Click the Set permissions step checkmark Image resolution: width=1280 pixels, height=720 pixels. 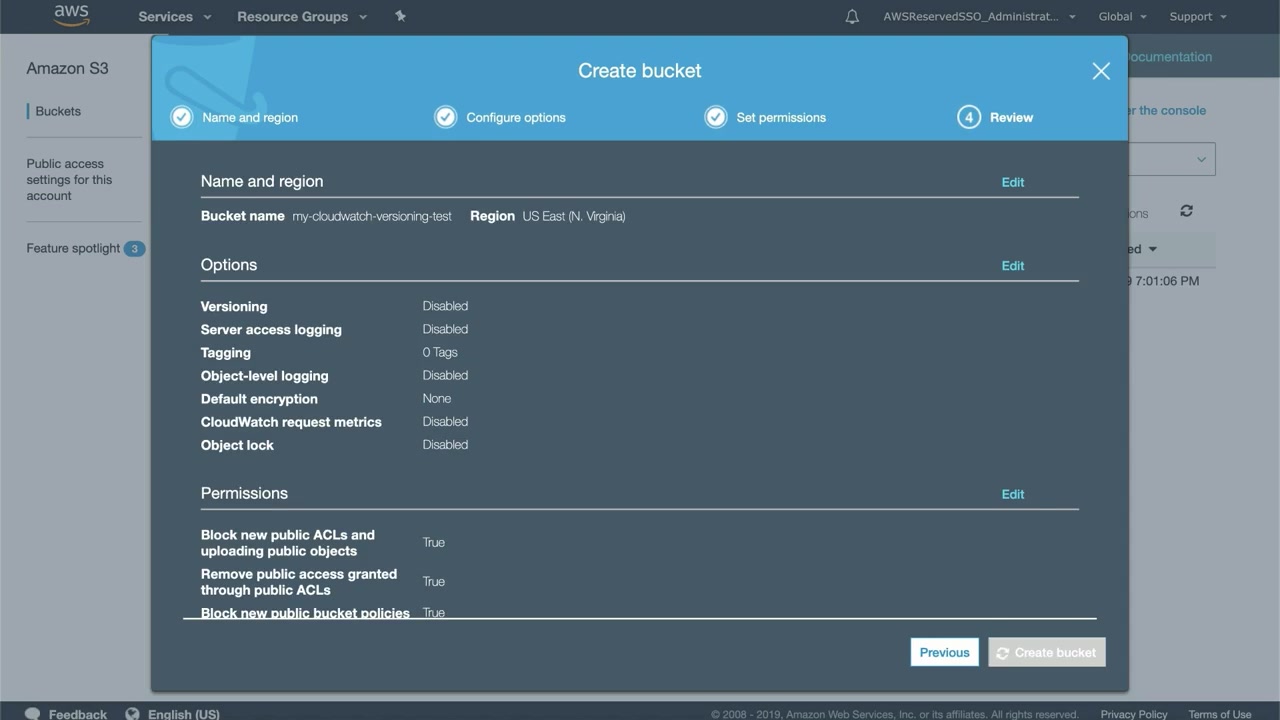(x=715, y=117)
